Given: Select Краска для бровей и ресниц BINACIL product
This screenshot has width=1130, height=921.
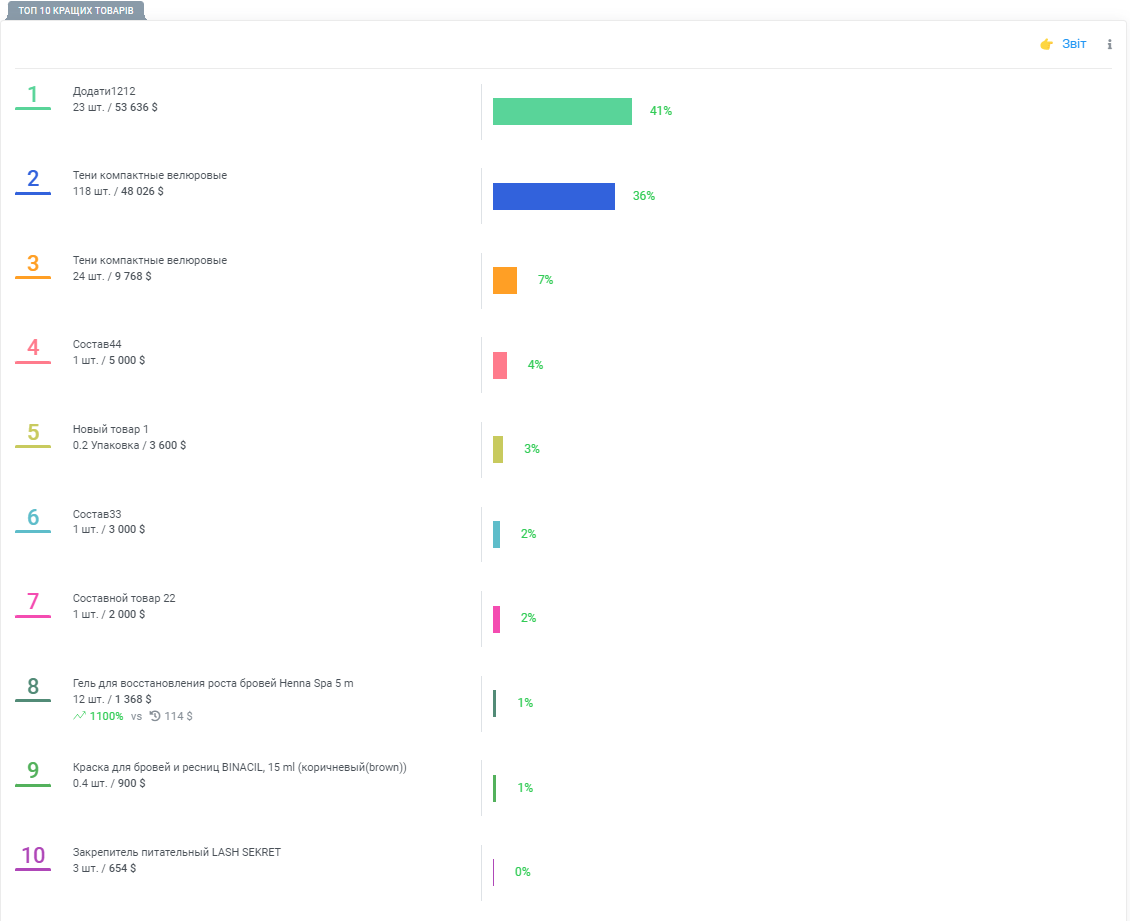Looking at the screenshot, I should coord(240,768).
